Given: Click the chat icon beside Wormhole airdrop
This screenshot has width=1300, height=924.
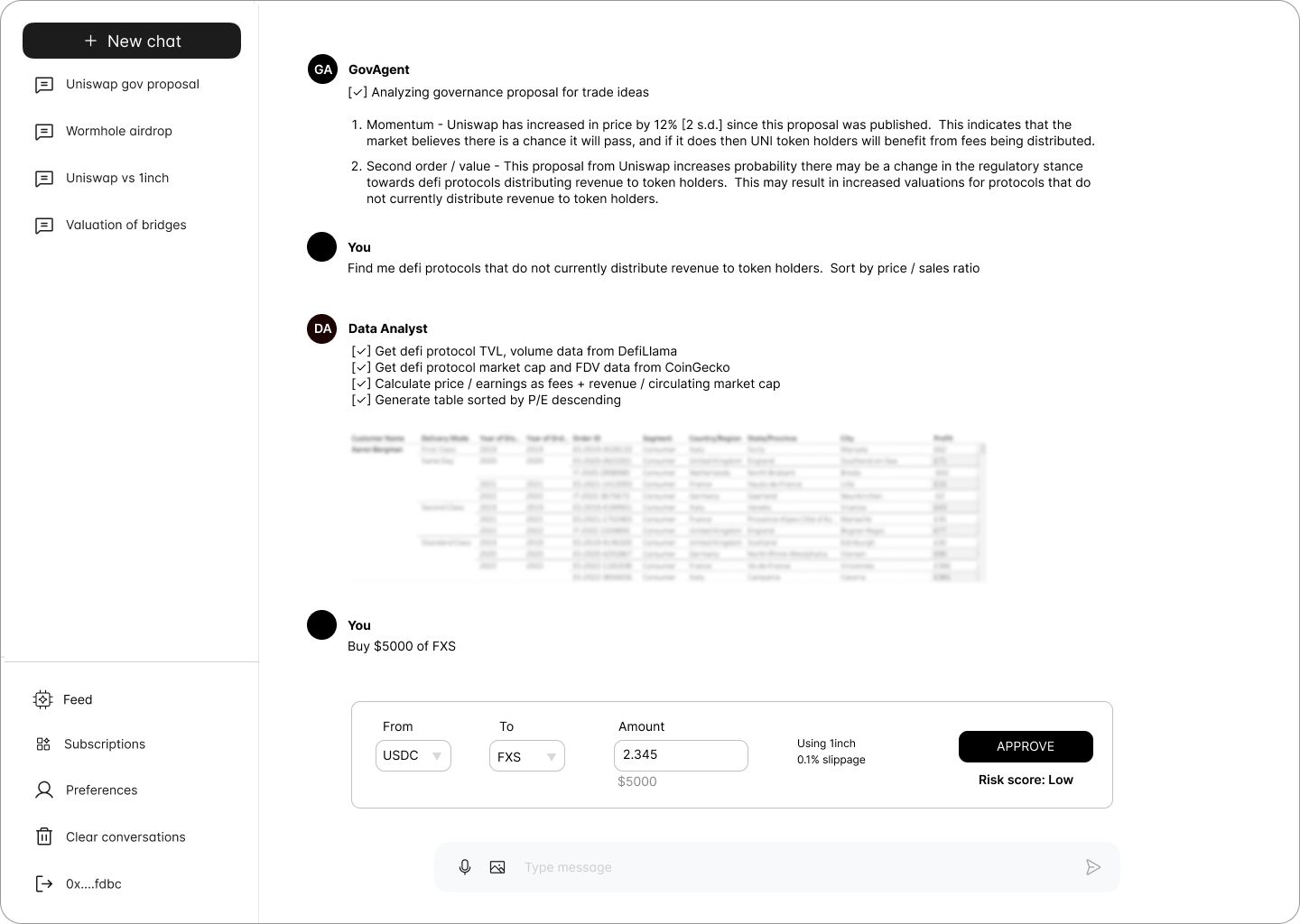Looking at the screenshot, I should (x=43, y=132).
